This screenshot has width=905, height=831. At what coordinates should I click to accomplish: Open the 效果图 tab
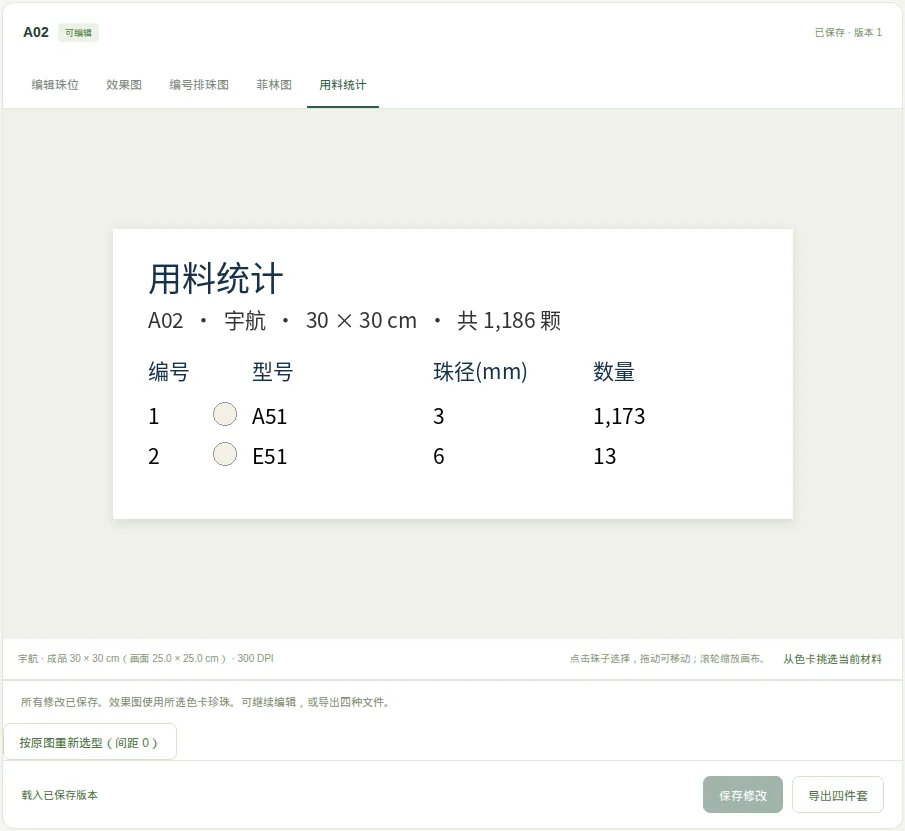124,85
